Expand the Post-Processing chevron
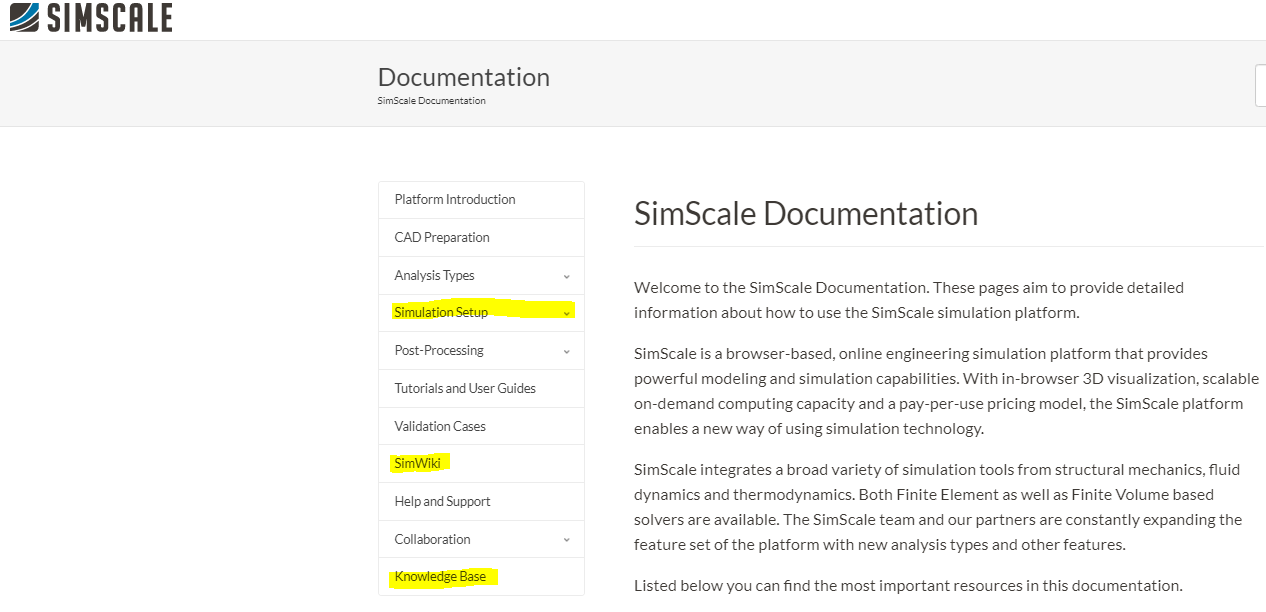 click(x=566, y=351)
